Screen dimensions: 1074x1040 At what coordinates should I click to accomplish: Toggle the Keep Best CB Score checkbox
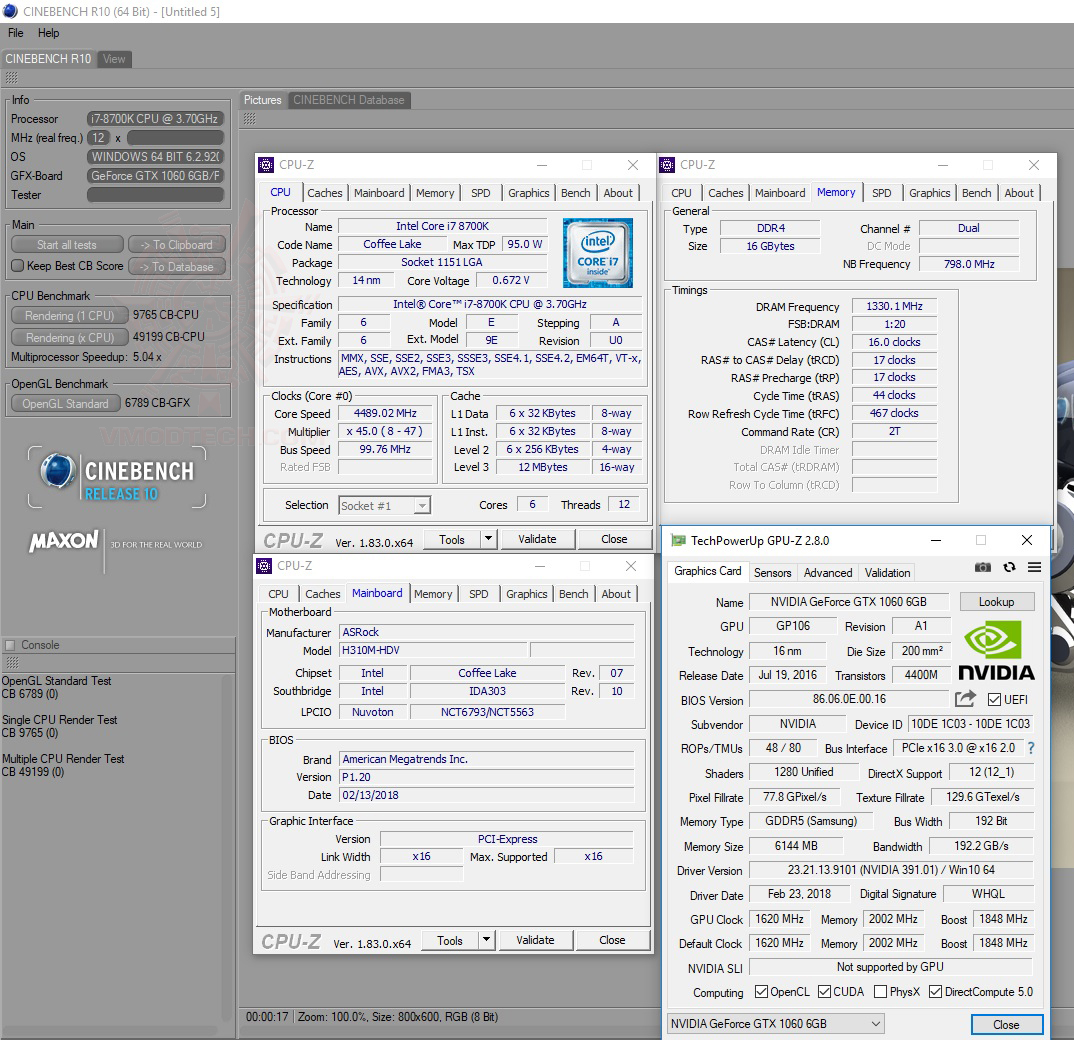click(x=17, y=266)
